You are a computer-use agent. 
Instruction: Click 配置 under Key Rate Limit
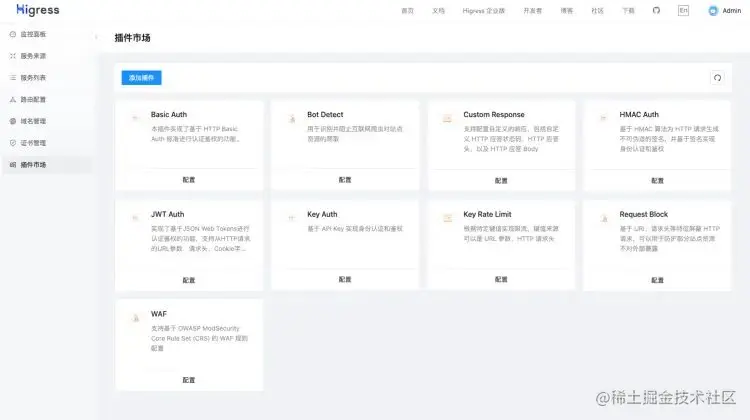pos(501,279)
